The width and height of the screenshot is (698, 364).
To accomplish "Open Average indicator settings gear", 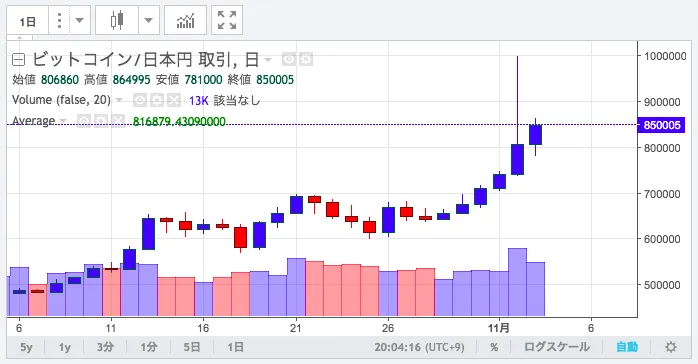I will pyautogui.click(x=101, y=121).
